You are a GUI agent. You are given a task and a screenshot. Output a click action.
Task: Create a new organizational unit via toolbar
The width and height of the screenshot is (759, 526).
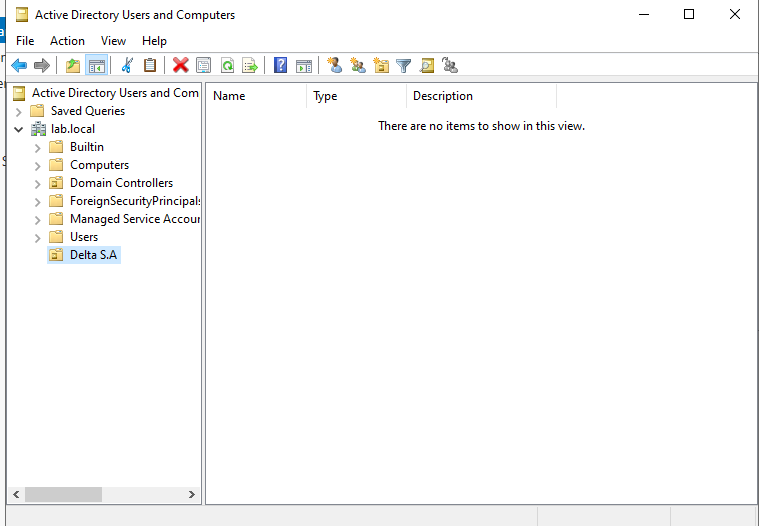click(x=381, y=66)
